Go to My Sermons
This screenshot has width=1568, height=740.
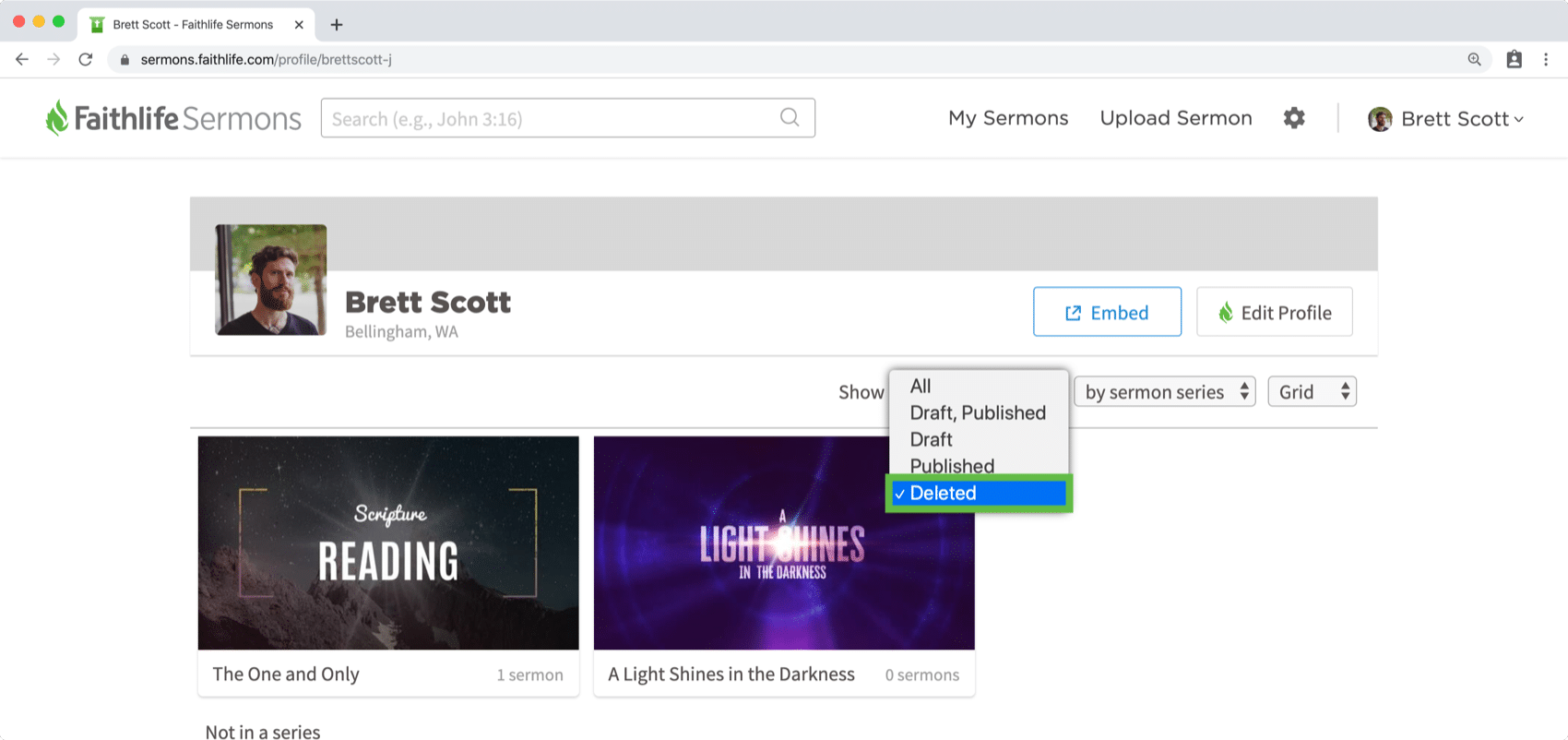pos(1008,118)
